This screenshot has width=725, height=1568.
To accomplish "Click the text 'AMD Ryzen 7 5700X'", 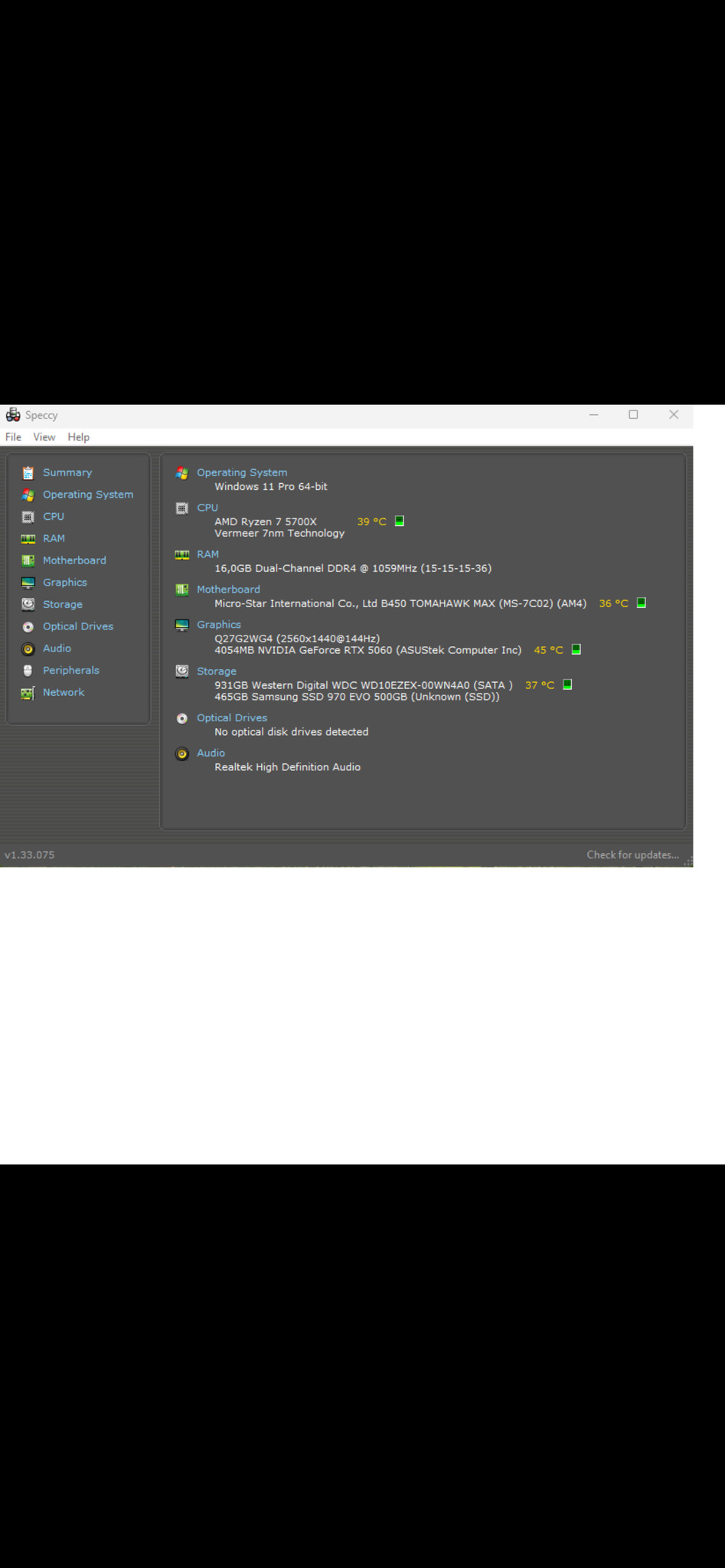I will [x=266, y=522].
